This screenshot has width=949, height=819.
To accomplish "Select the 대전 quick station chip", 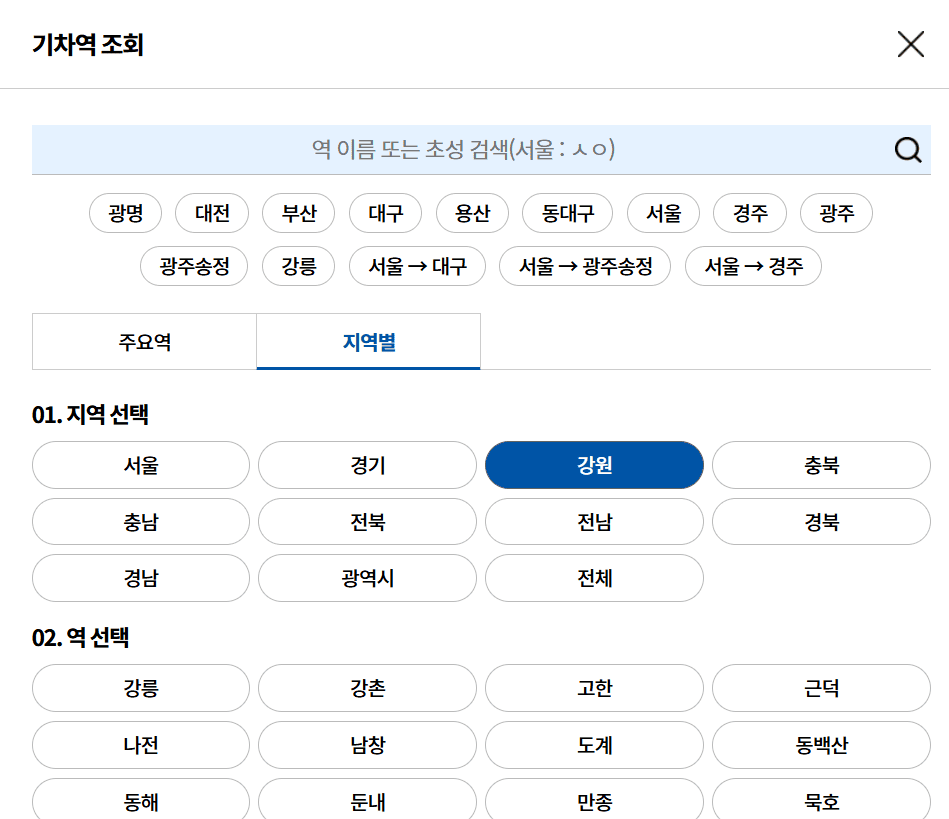I will (212, 213).
